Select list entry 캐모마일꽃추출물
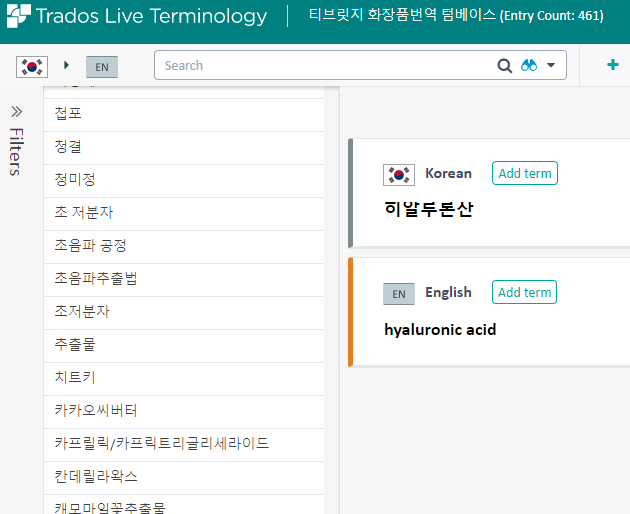Image resolution: width=630 pixels, height=514 pixels. 184,505
